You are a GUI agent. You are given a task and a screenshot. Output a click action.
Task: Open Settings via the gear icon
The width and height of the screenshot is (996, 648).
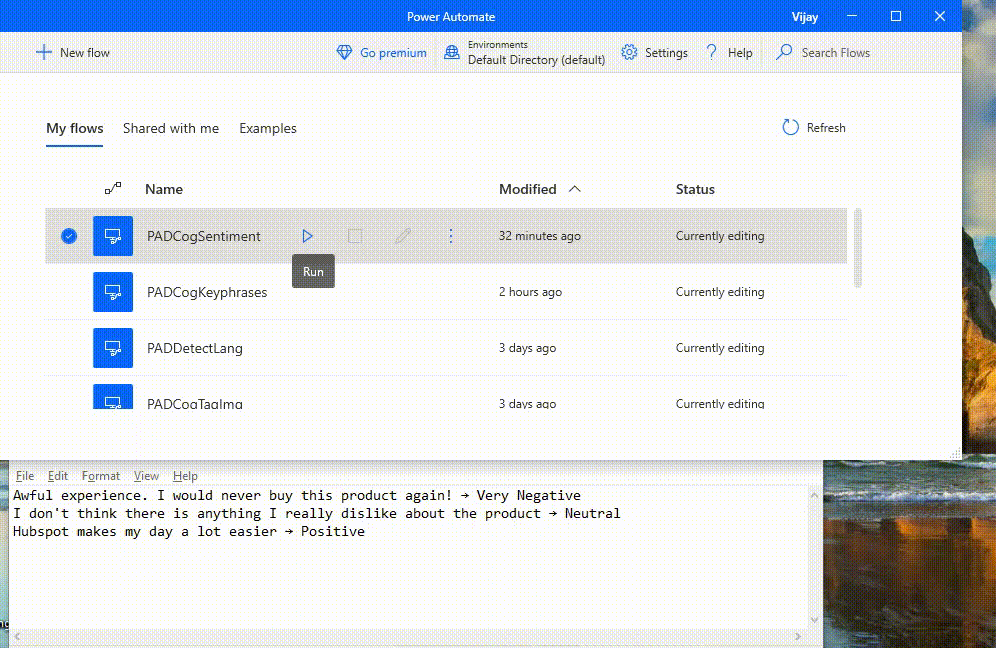[629, 53]
